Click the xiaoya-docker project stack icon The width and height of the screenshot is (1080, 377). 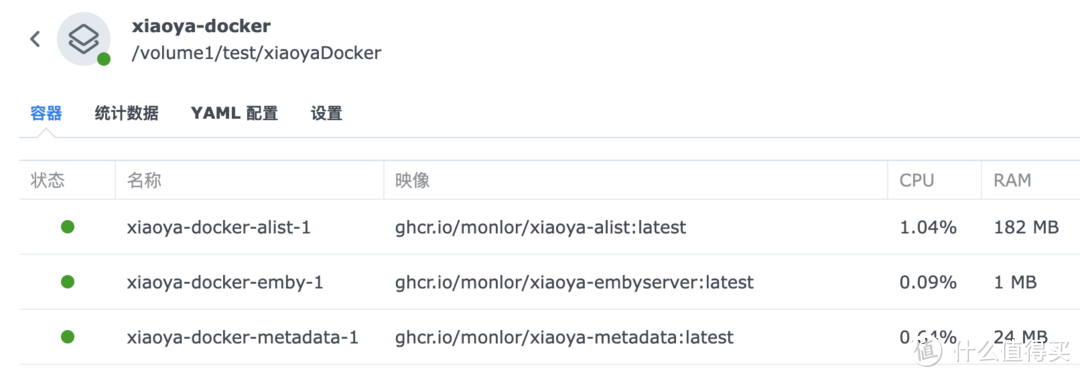click(83, 39)
